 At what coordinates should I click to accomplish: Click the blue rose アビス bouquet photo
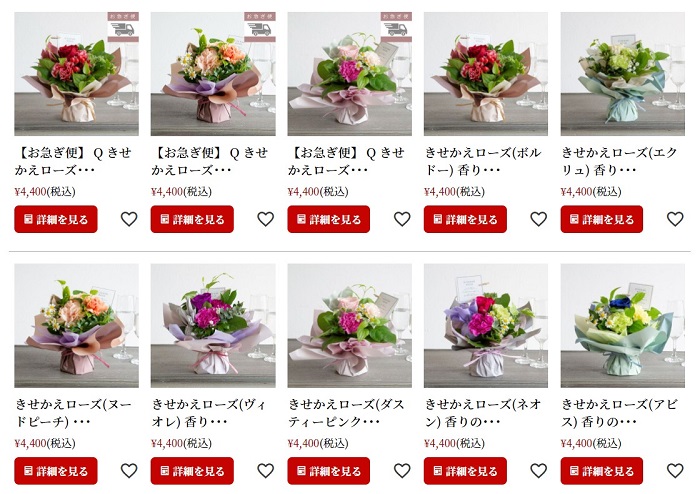623,325
